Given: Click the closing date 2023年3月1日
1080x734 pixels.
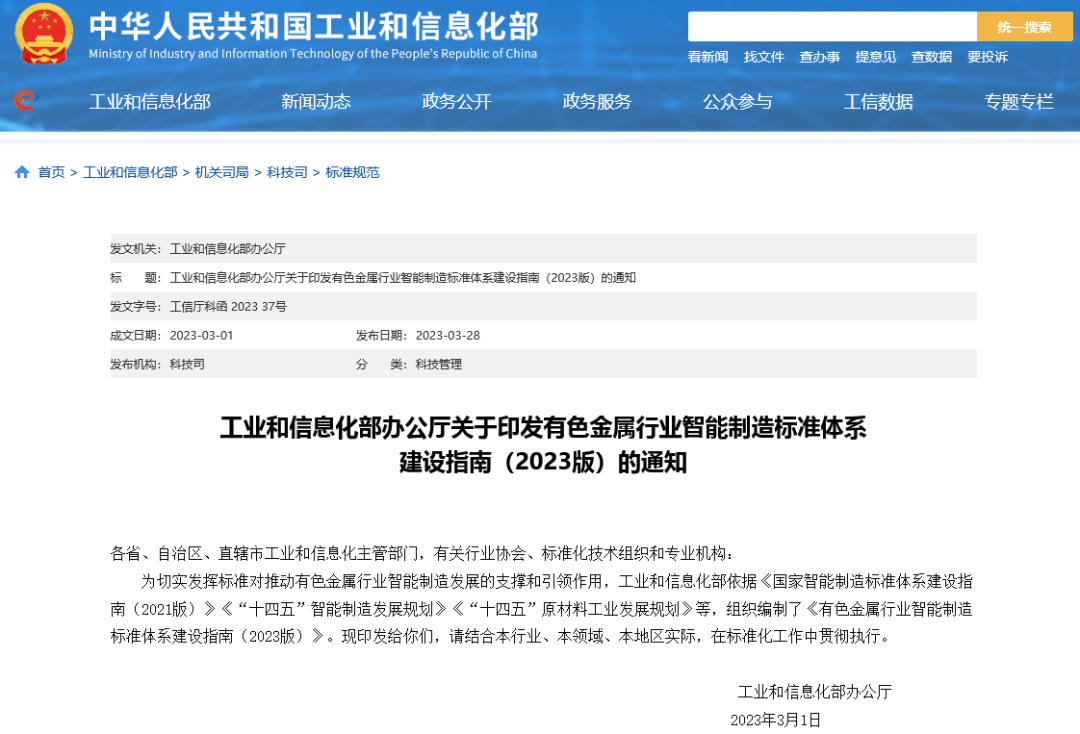Looking at the screenshot, I should click(776, 720).
